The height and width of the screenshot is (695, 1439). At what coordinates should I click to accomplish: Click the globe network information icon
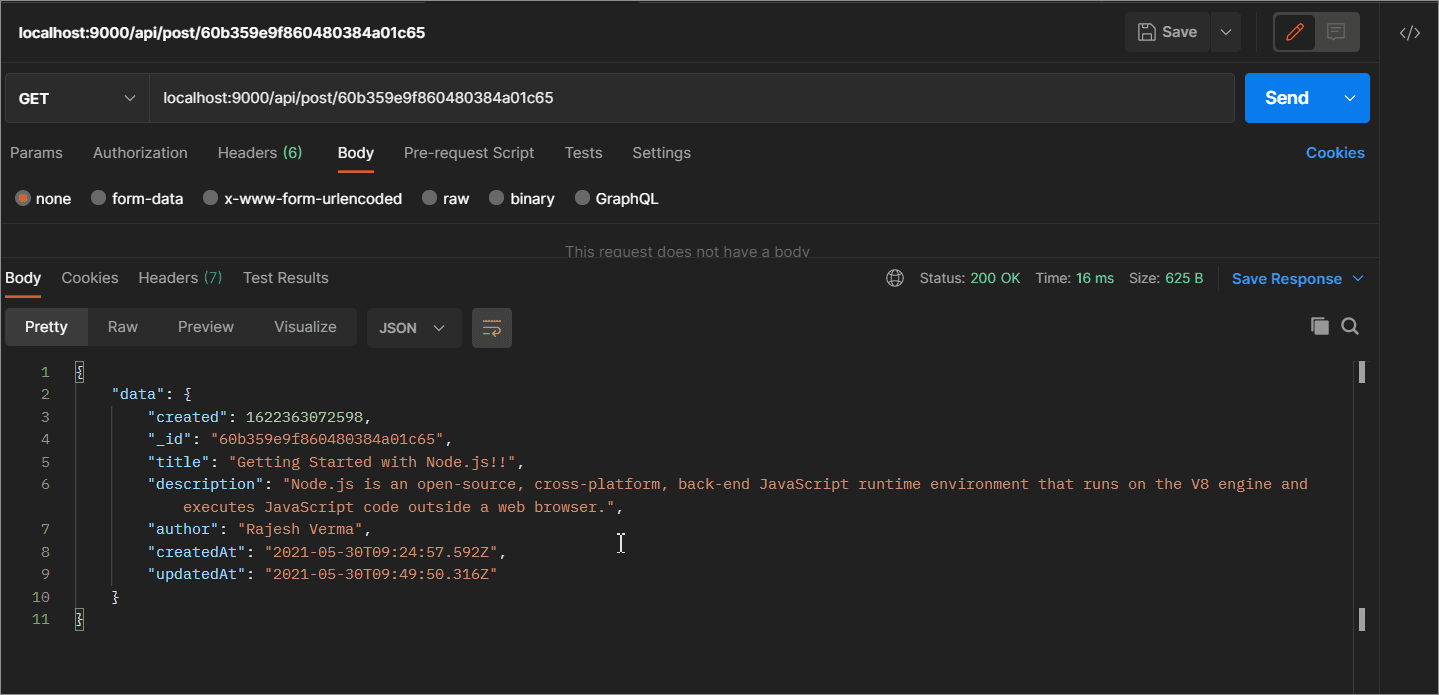coord(895,278)
